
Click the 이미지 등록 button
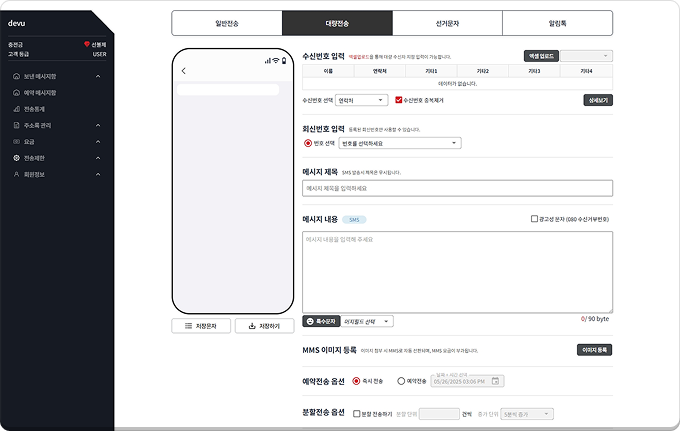pyautogui.click(x=595, y=350)
